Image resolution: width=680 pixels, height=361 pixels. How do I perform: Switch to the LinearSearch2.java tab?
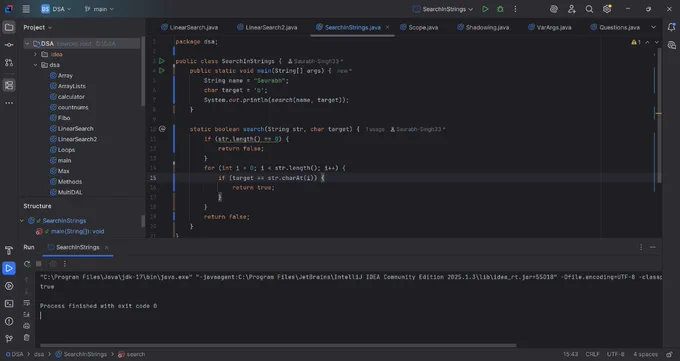click(267, 27)
